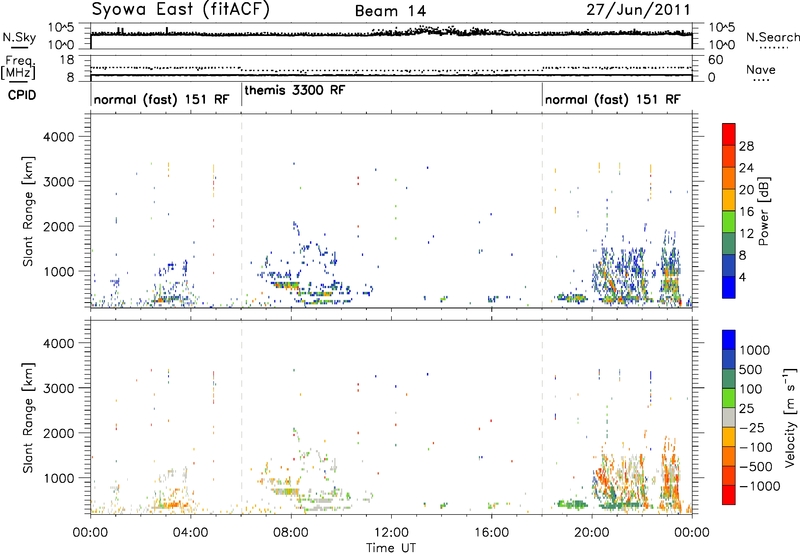Click the 'Slant Range [km]' label of velocity panel
This screenshot has width=800, height=554.
tap(28, 418)
